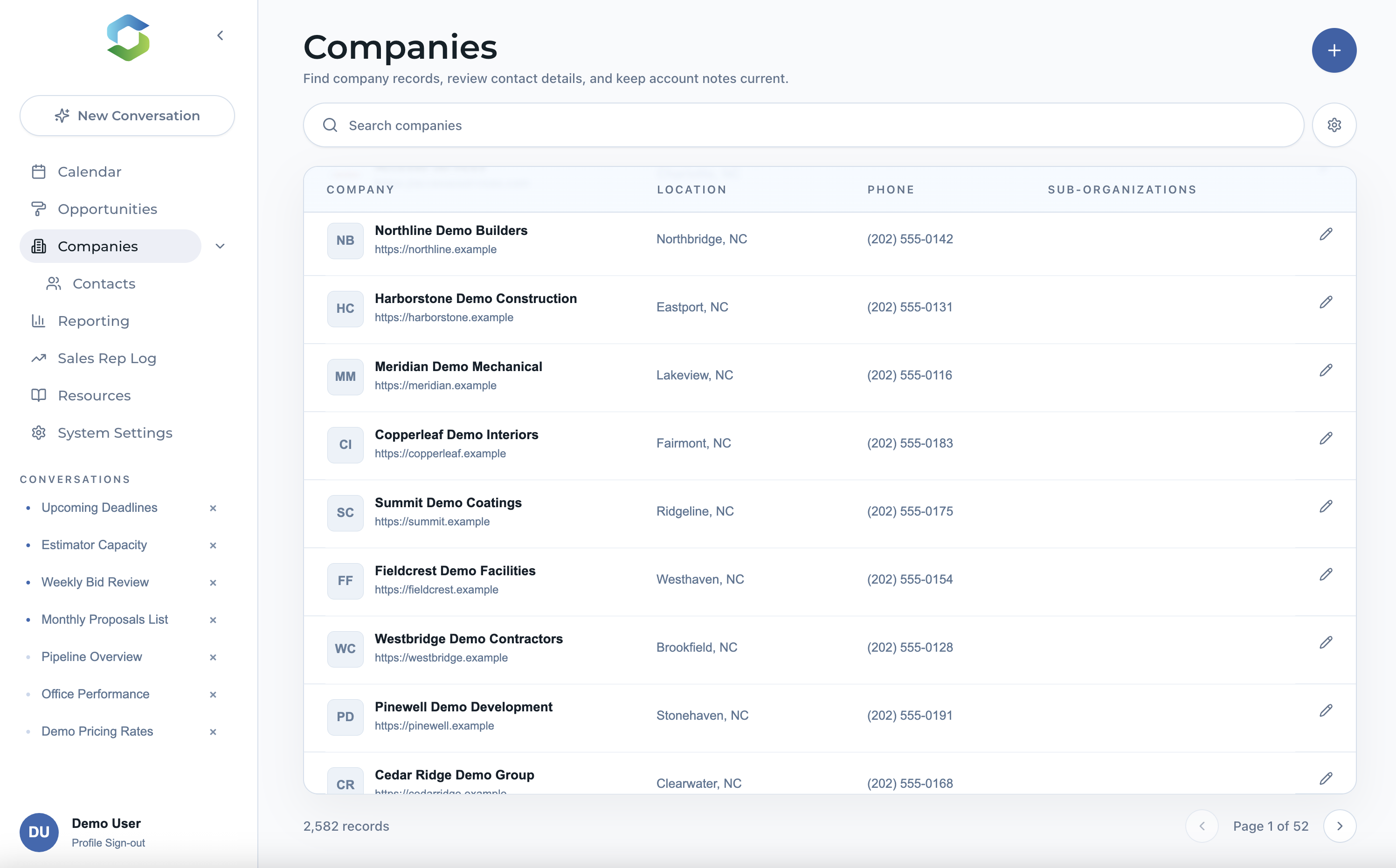Click phone number (202) 555-0154

click(x=910, y=579)
